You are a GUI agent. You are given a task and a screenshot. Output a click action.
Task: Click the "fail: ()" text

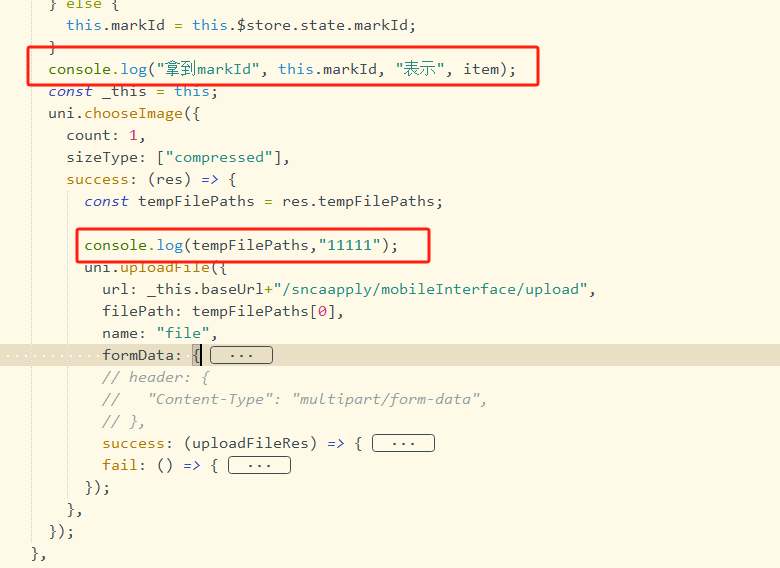[137, 465]
